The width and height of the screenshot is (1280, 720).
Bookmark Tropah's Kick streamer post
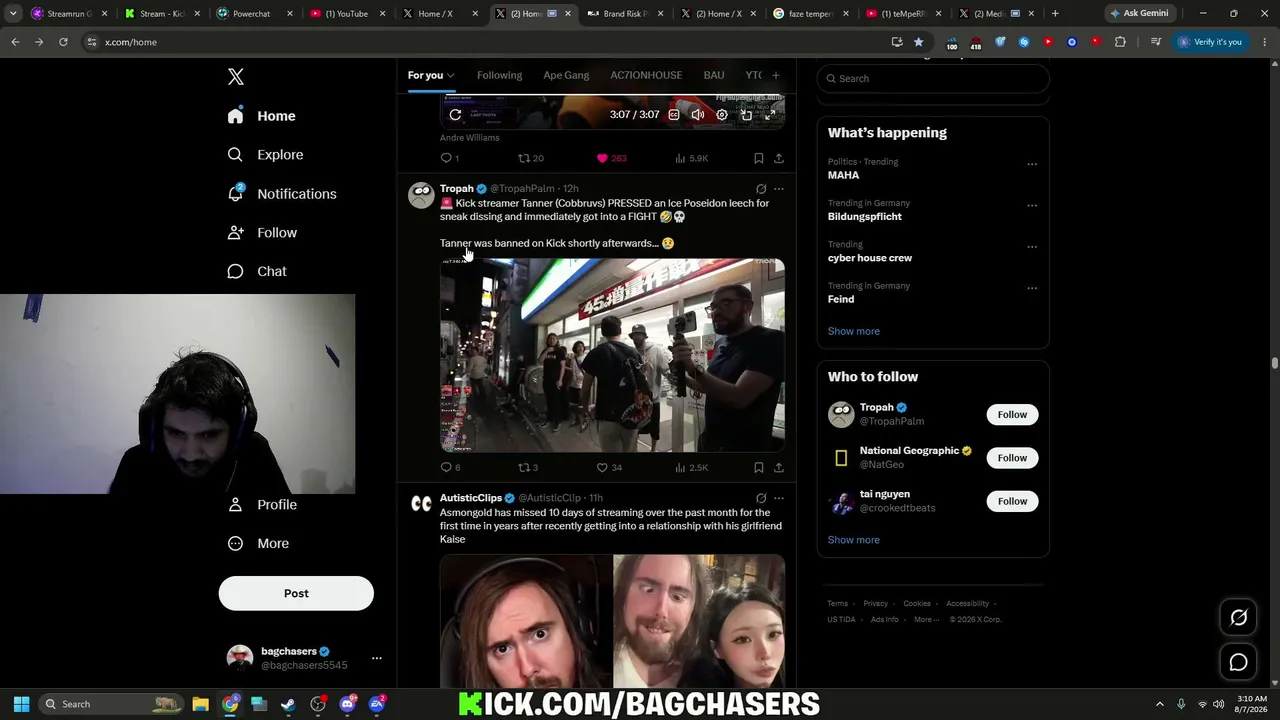click(759, 467)
